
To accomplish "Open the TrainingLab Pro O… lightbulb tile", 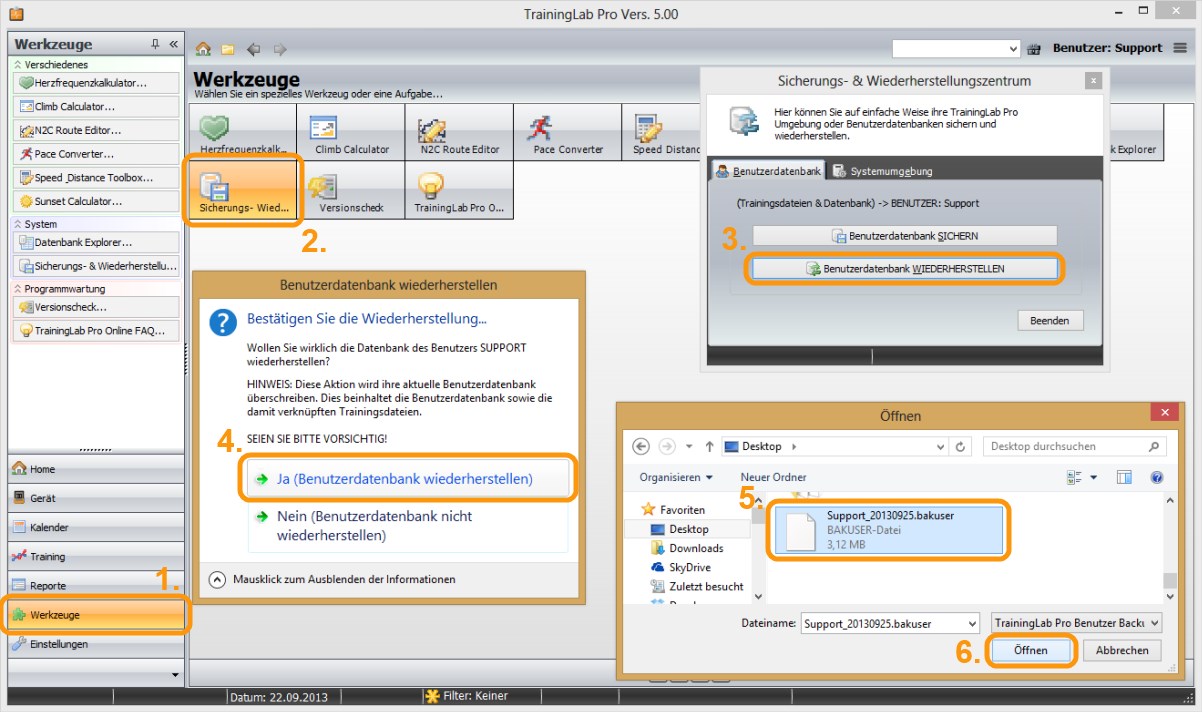I will pos(459,189).
